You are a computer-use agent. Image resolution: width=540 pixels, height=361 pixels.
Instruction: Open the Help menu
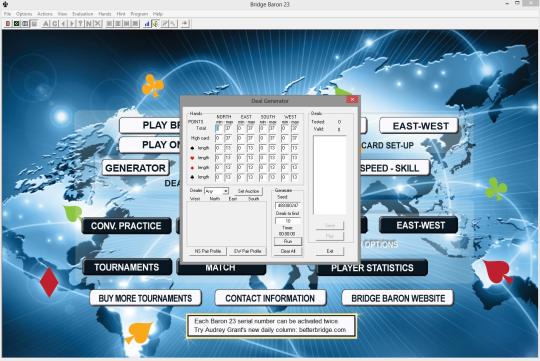pos(158,14)
